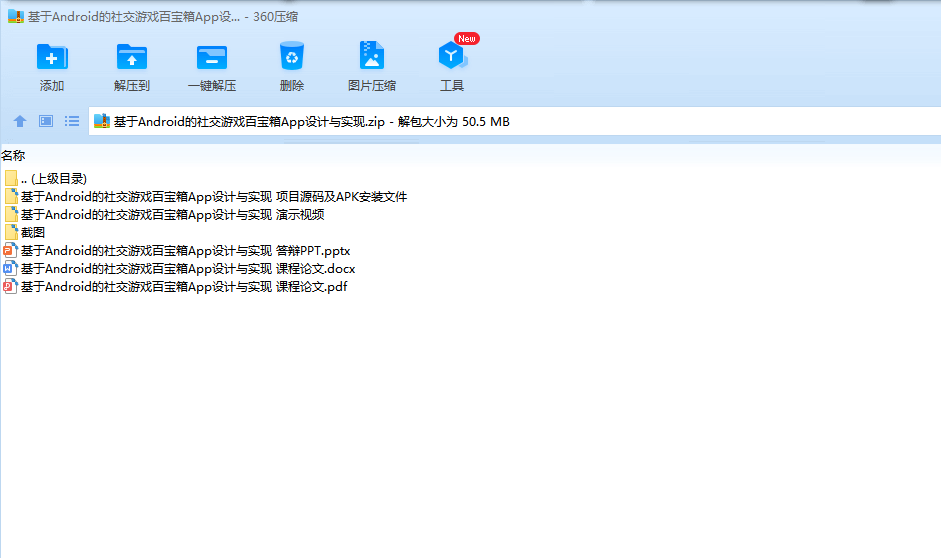Select the .. (上级目录) folder icon
This screenshot has width=941, height=558.
tap(11, 178)
